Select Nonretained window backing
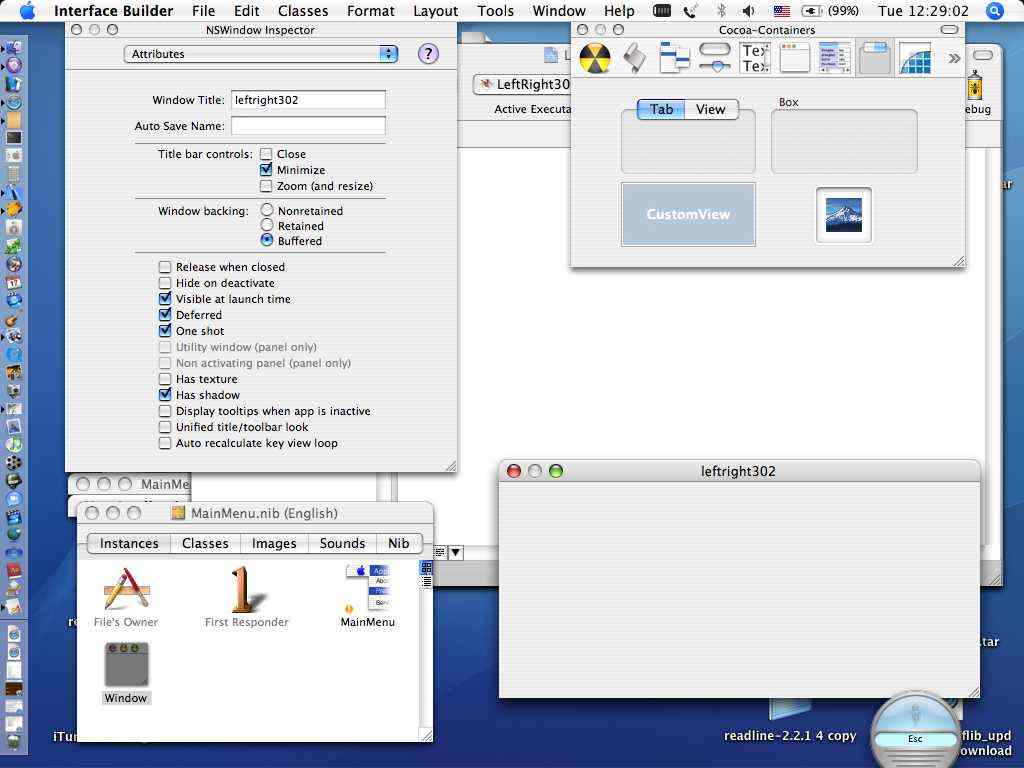Viewport: 1024px width, 768px height. [266, 210]
